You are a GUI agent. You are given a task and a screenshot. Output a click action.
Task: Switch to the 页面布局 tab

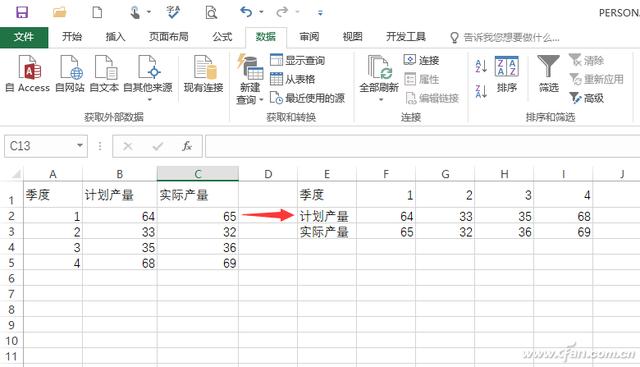[169, 37]
